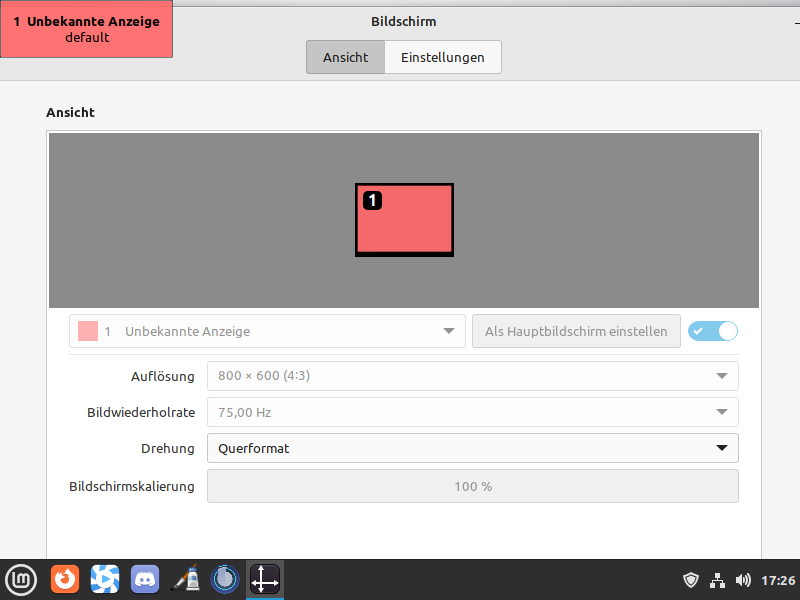800x600 pixels.
Task: Open the Drehung dropdown showing Querformat
Action: coord(472,448)
